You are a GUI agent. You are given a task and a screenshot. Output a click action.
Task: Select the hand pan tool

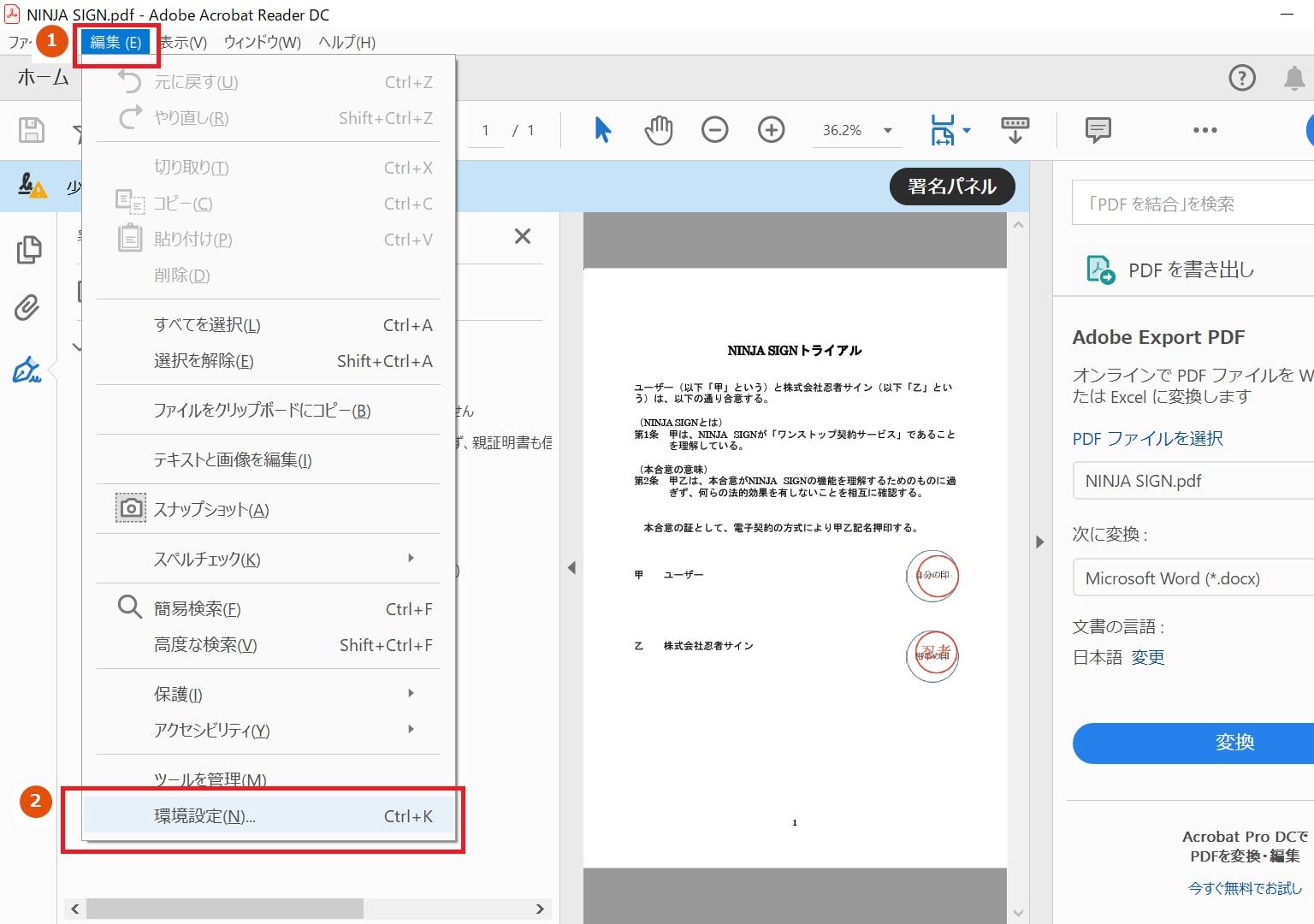pos(658,130)
